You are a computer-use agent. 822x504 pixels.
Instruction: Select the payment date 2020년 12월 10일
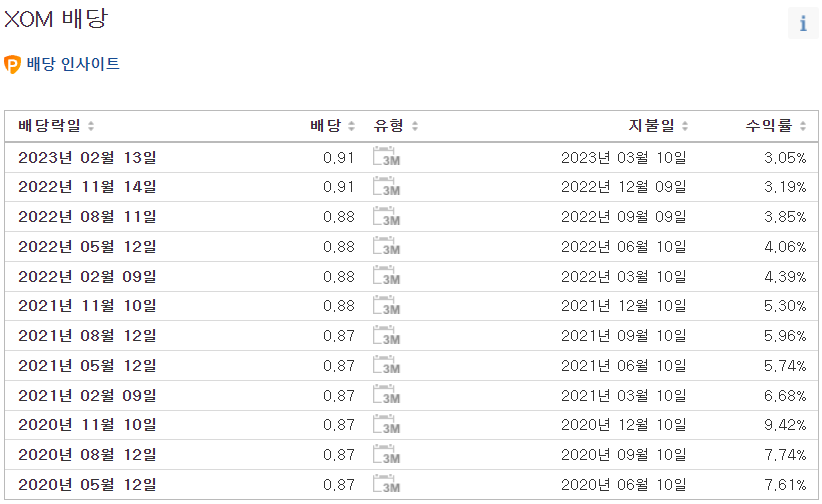pos(623,425)
